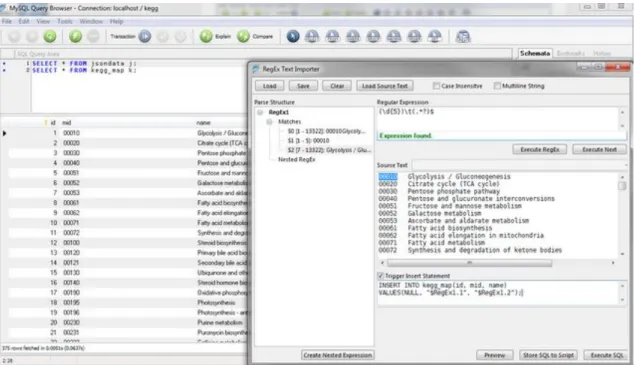Click Source Text horizontal scrollbar left arrow
This screenshot has width=635, height=365.
pyautogui.click(x=382, y=263)
